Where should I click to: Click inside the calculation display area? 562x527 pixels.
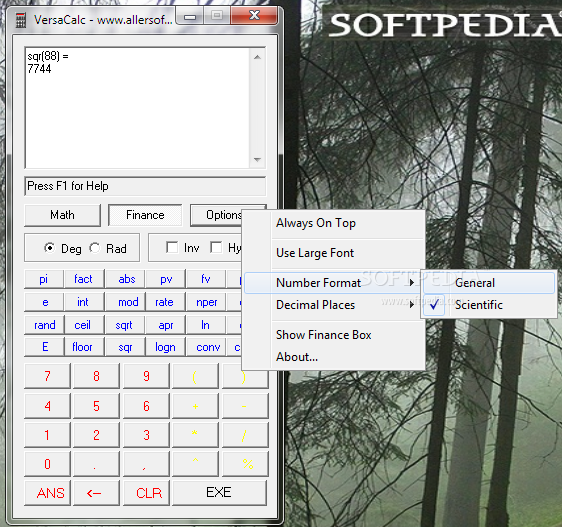point(138,108)
